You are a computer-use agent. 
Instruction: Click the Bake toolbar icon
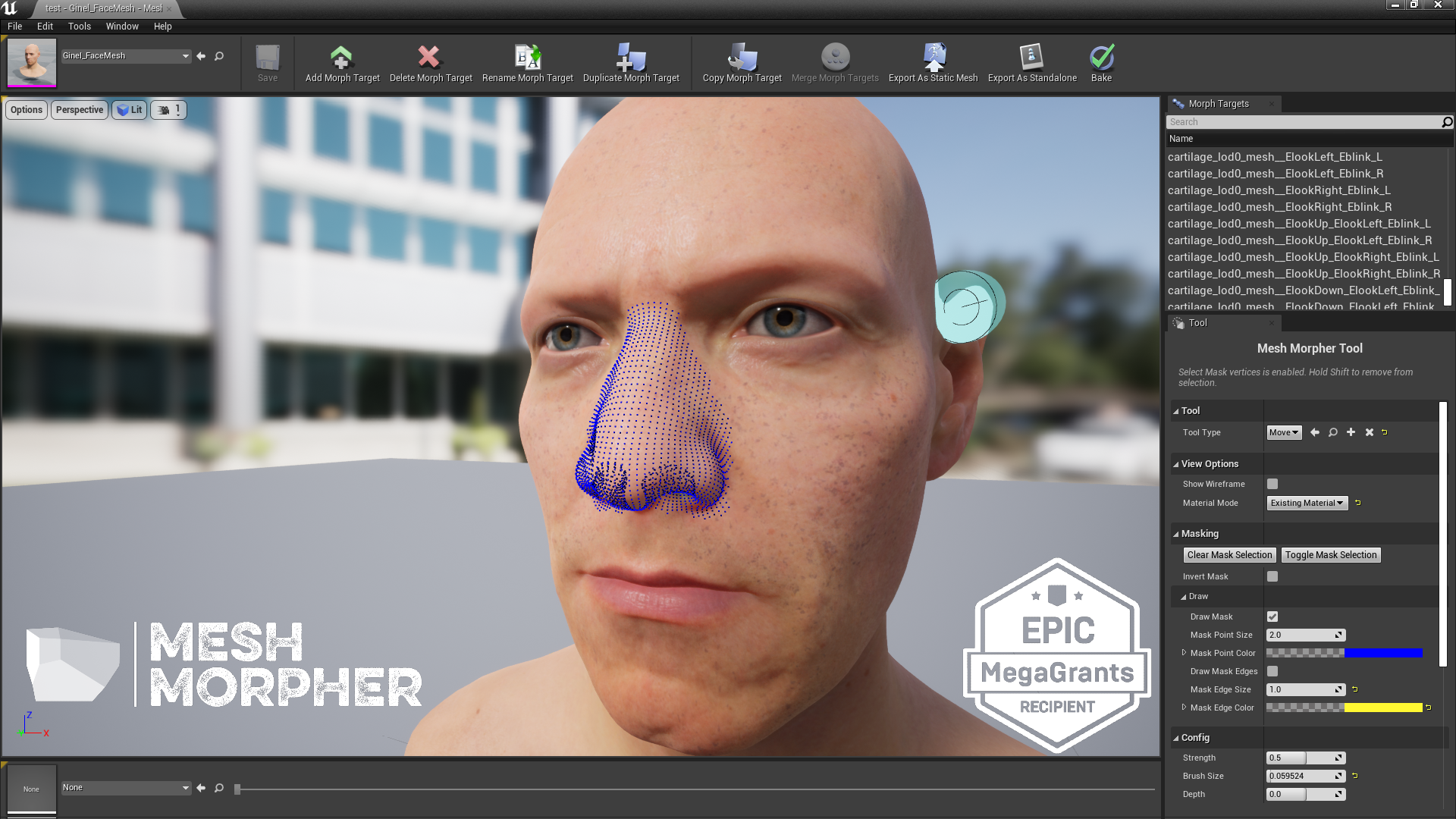(x=1101, y=58)
